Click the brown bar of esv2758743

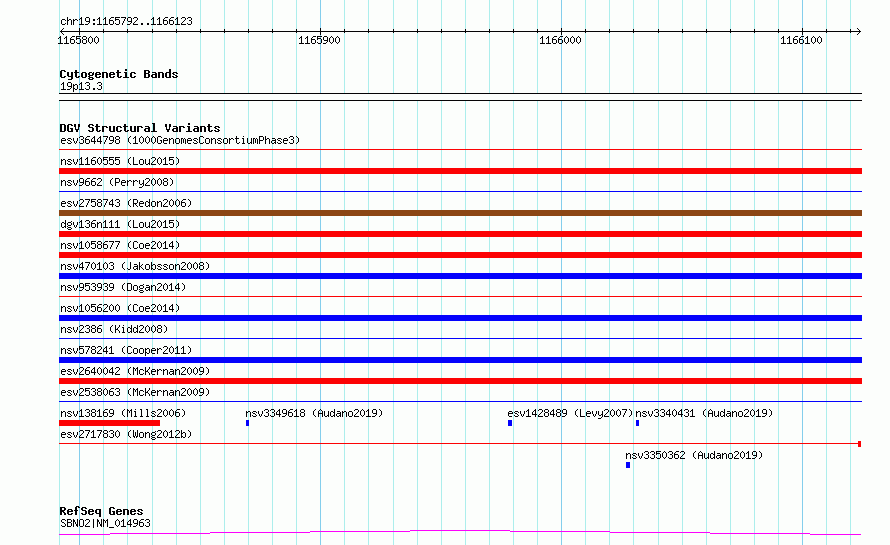(460, 213)
